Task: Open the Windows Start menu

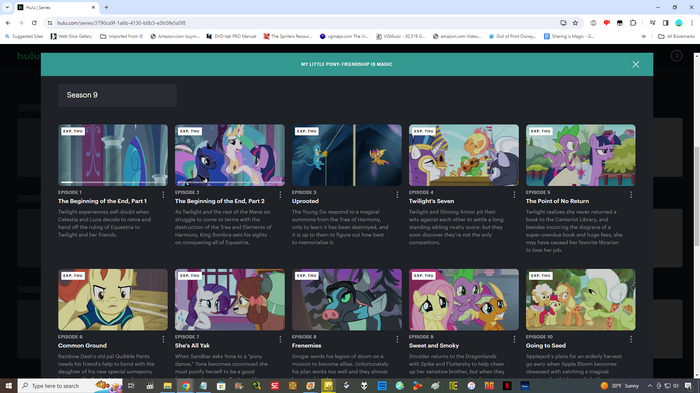Action: (8, 385)
